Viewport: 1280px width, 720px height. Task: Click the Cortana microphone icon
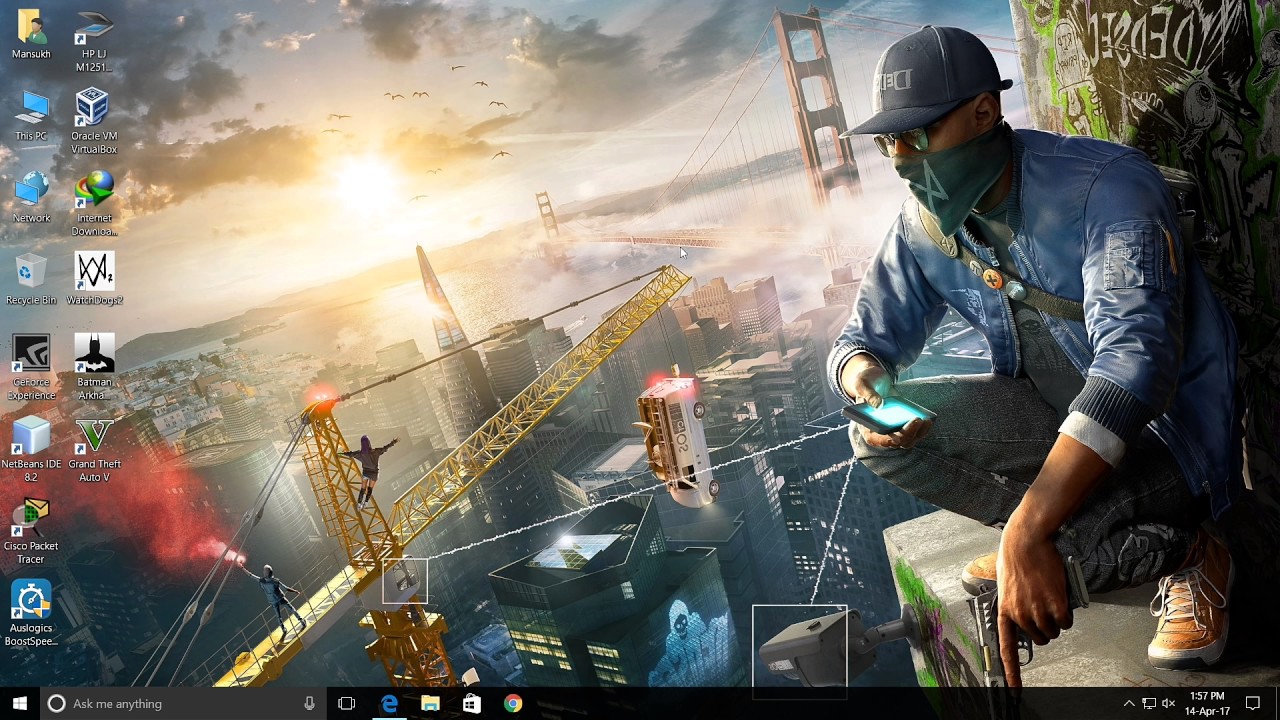click(x=309, y=704)
